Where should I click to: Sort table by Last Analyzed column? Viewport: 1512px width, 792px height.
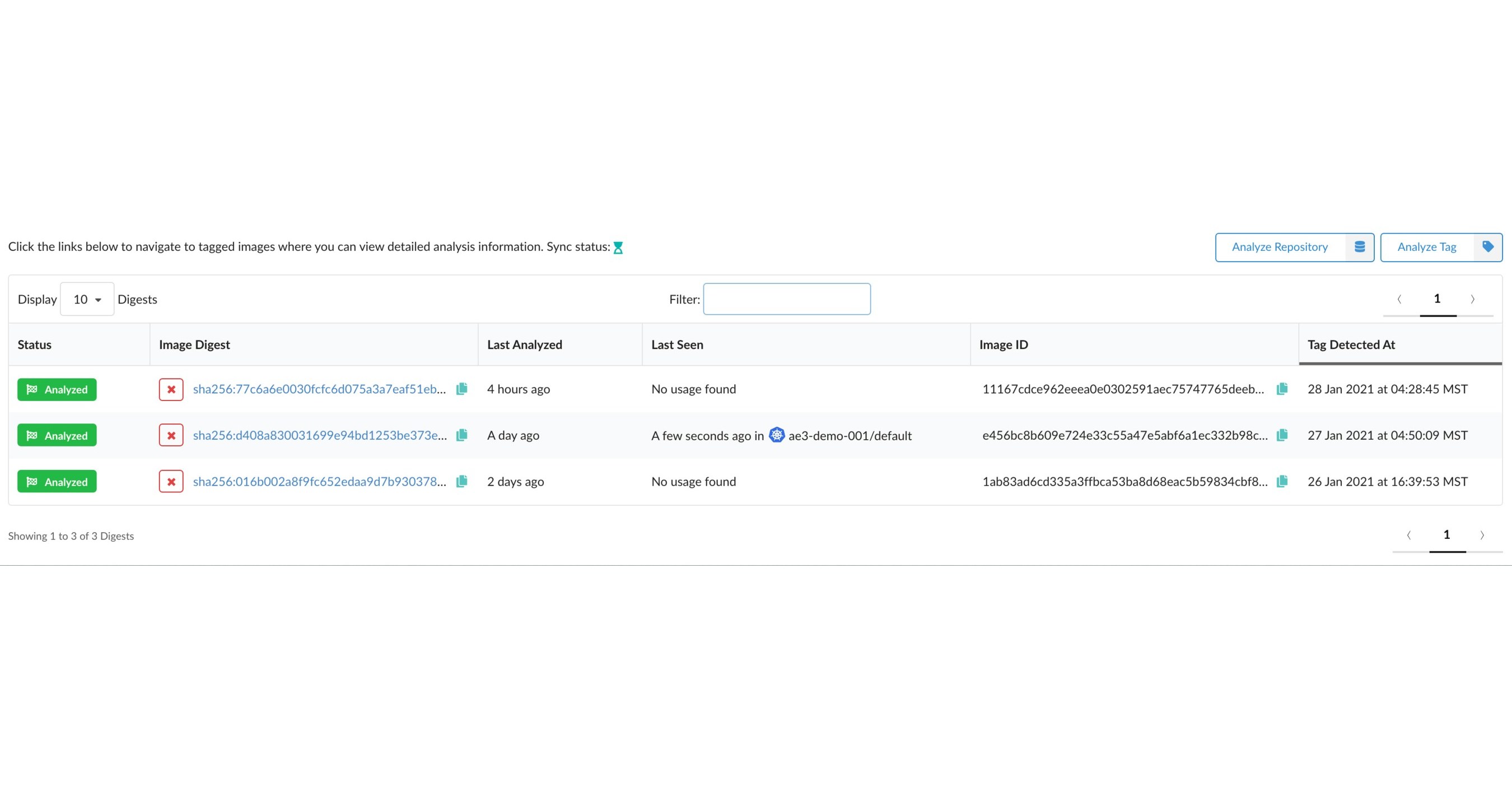pyautogui.click(x=560, y=344)
